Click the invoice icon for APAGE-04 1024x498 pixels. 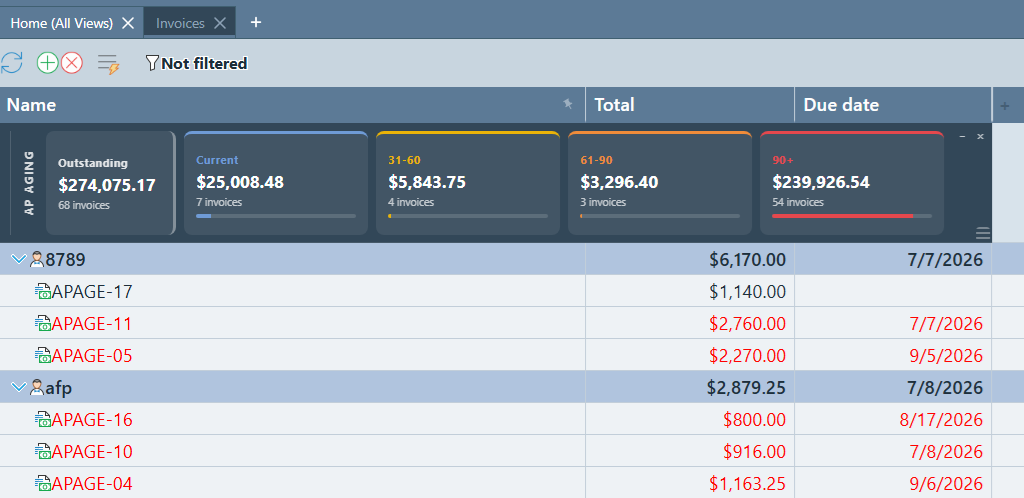[x=43, y=484]
